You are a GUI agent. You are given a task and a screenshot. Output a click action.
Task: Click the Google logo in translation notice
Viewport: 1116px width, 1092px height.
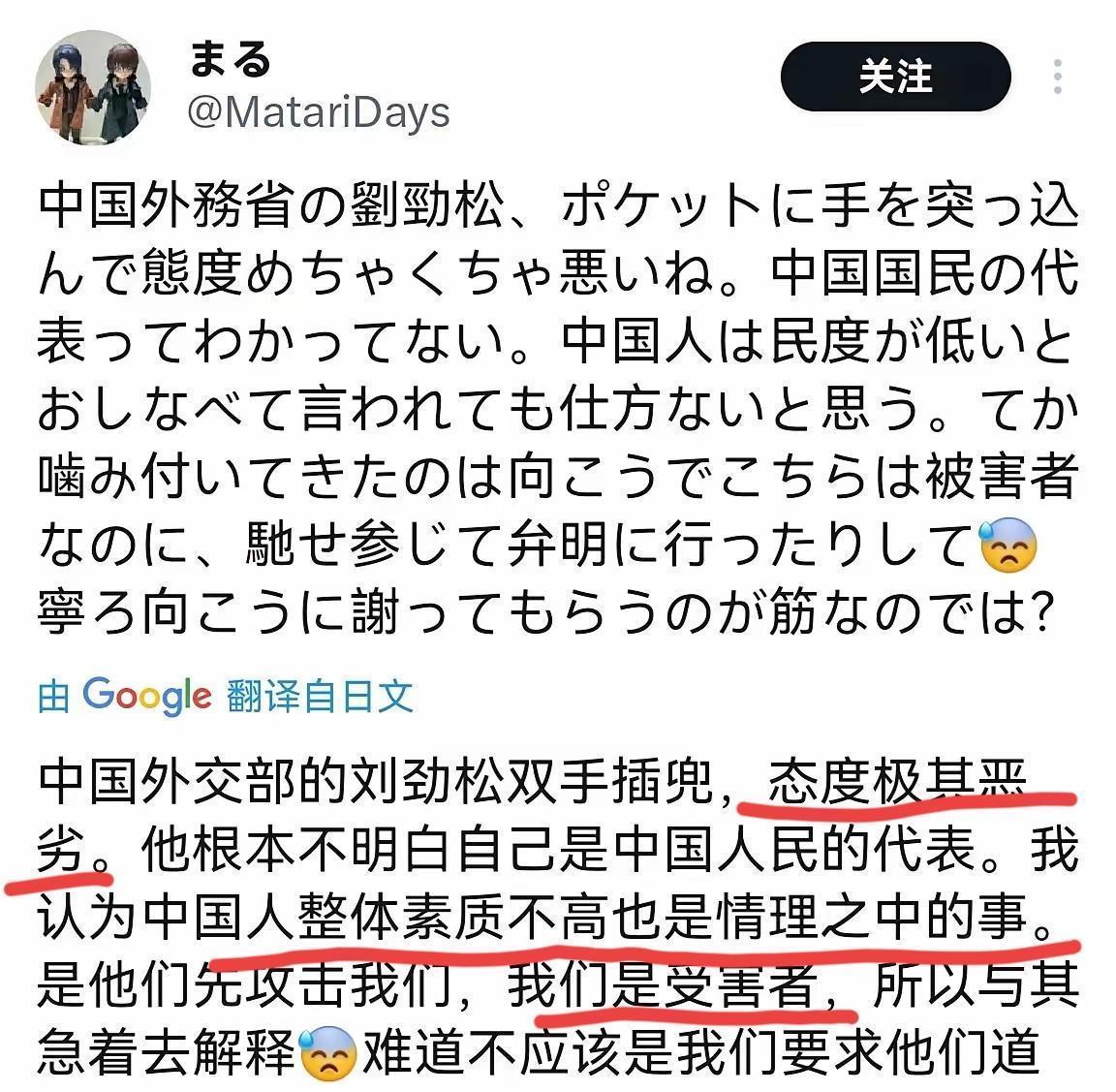(146, 696)
